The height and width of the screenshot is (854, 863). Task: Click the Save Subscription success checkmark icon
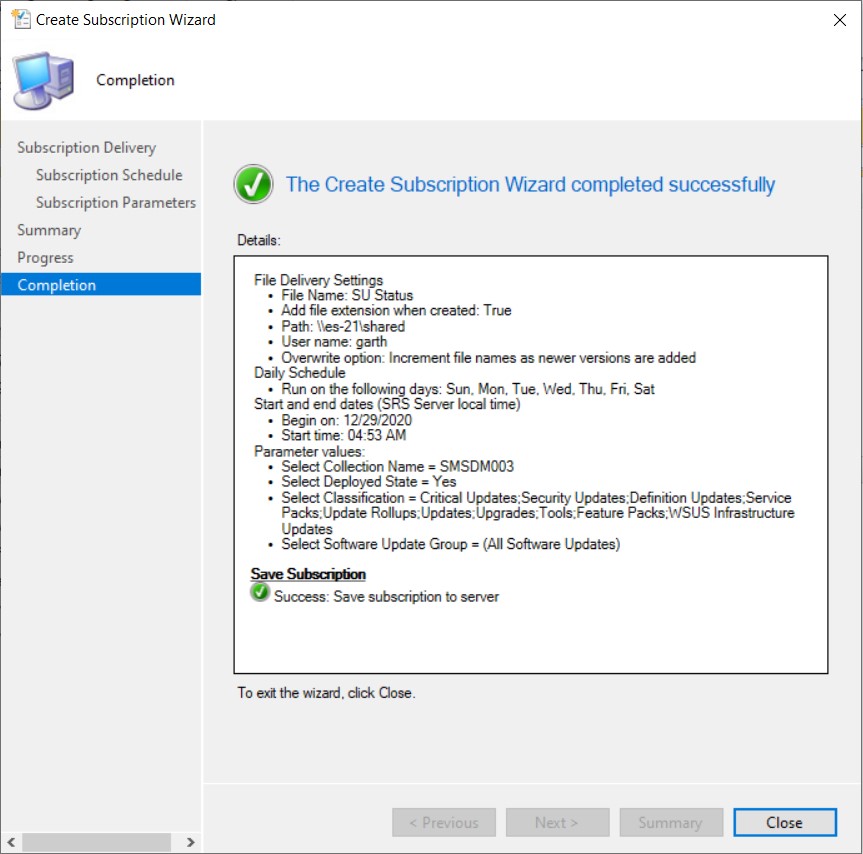pyautogui.click(x=260, y=592)
